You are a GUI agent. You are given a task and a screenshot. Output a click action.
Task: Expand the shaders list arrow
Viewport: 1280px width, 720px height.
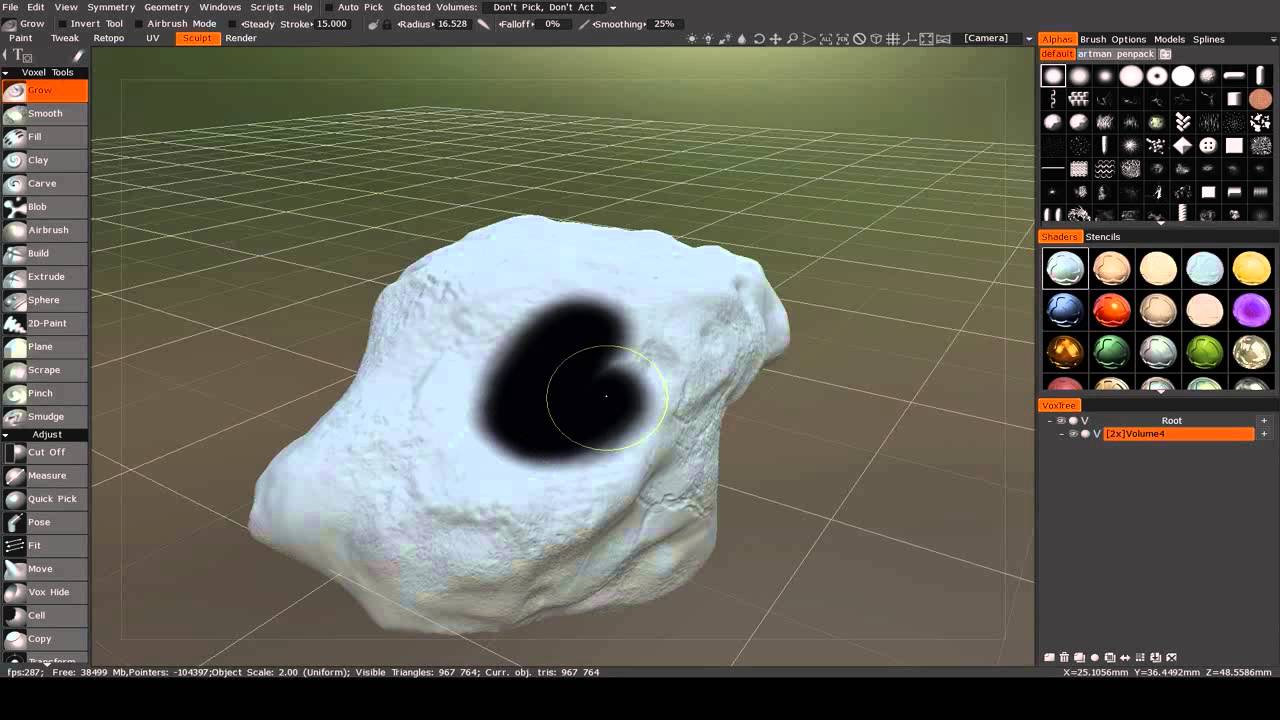tap(1160, 392)
